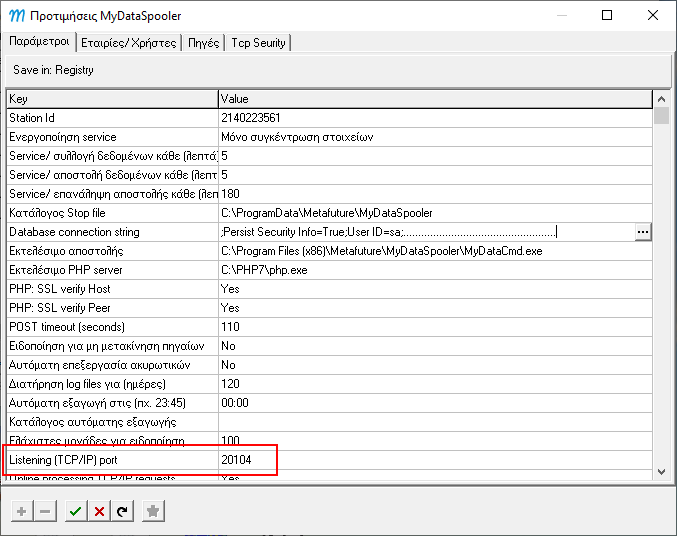This screenshot has height=536, width=677.
Task: Select PHP: SSL verify Host key
Action: pos(112,289)
